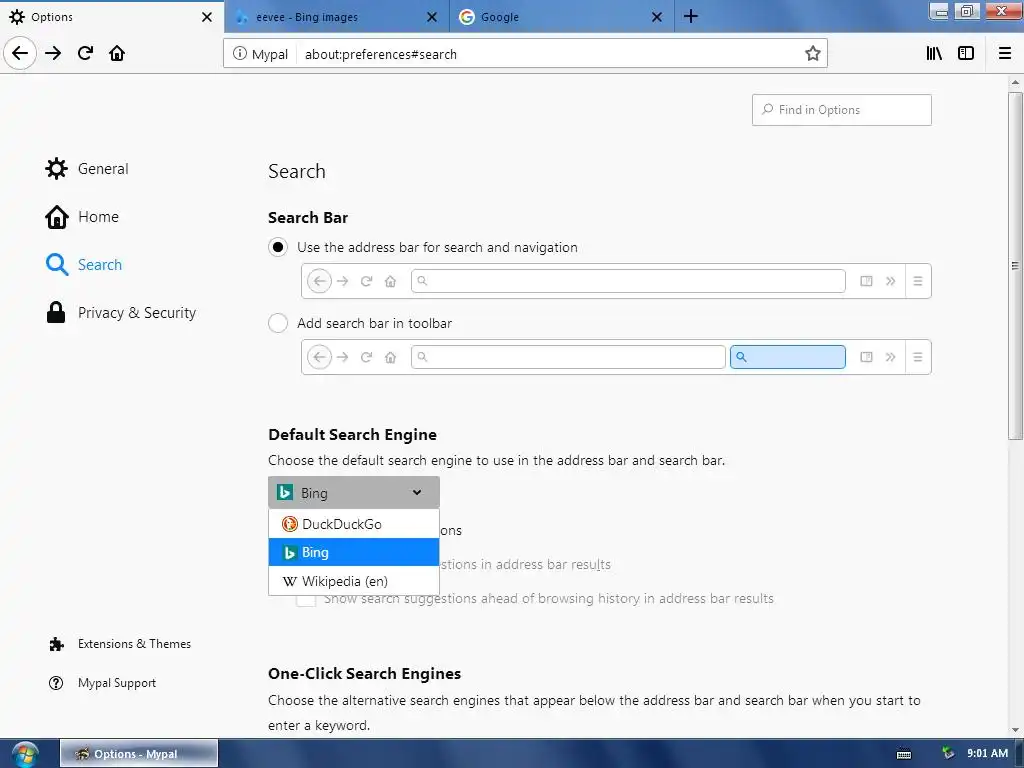Screen dimensions: 1024x768
Task: Select Options - Mypal taskbar button
Action: [x=138, y=754]
